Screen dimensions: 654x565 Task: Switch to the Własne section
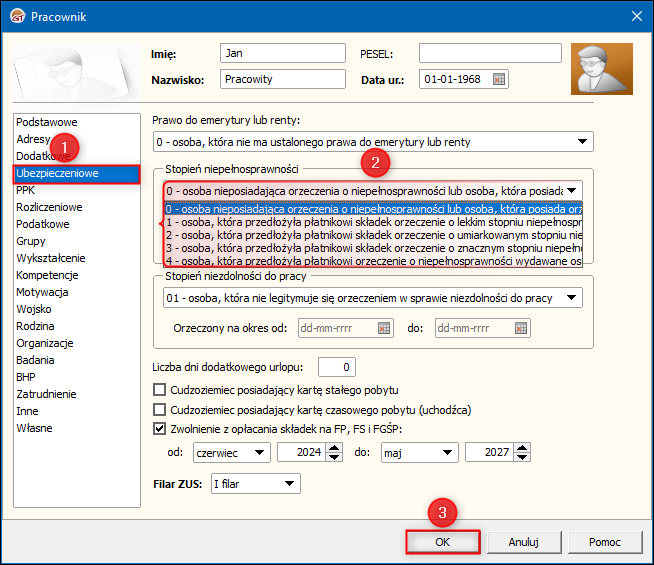click(x=34, y=428)
